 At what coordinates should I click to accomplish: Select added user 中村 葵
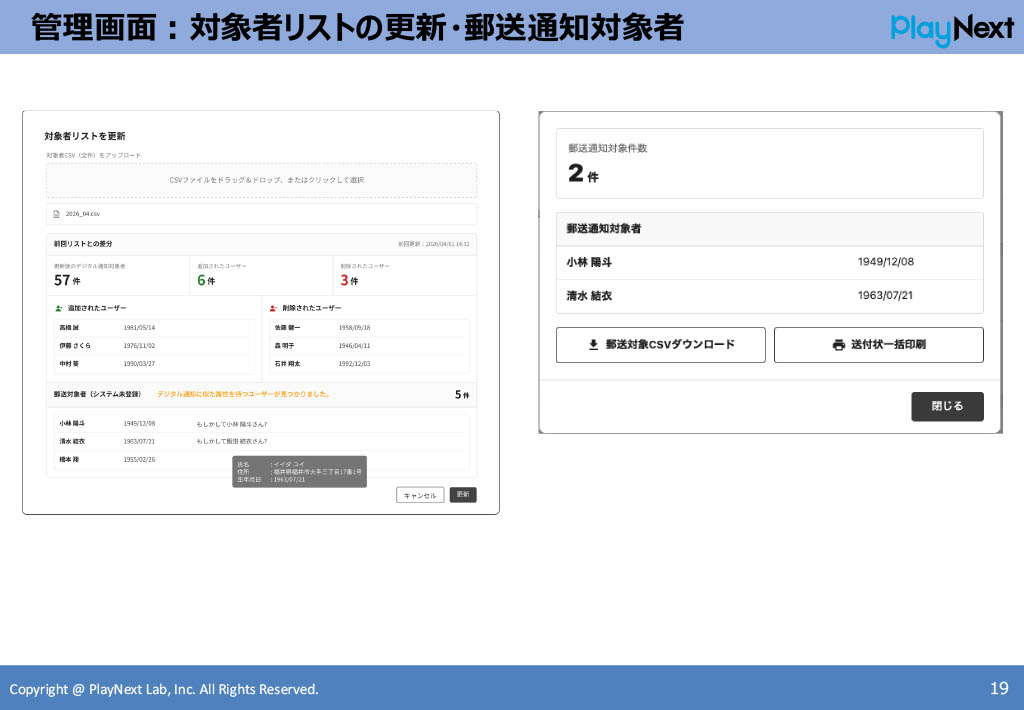click(69, 364)
